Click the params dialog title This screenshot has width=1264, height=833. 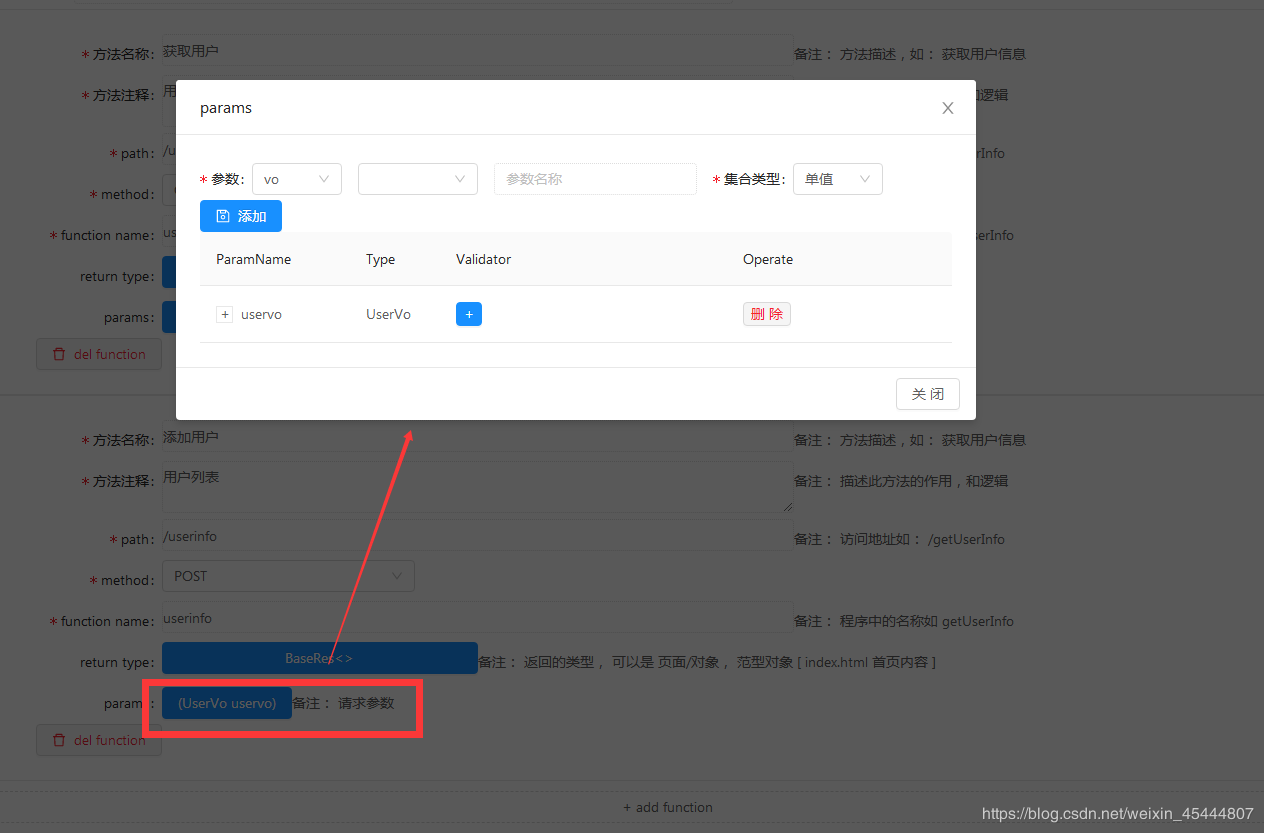(226, 108)
